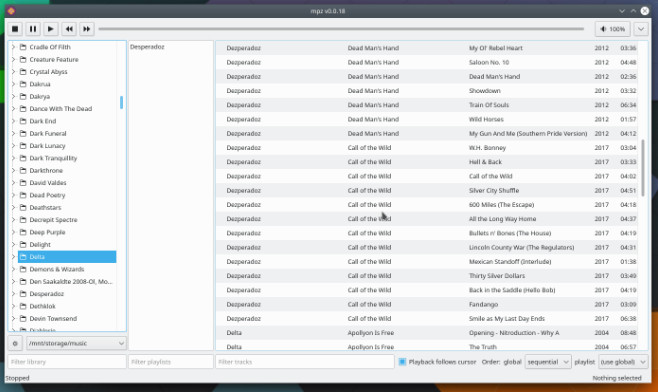
Task: Select the Desperadoz folder icon
Action: (24, 294)
